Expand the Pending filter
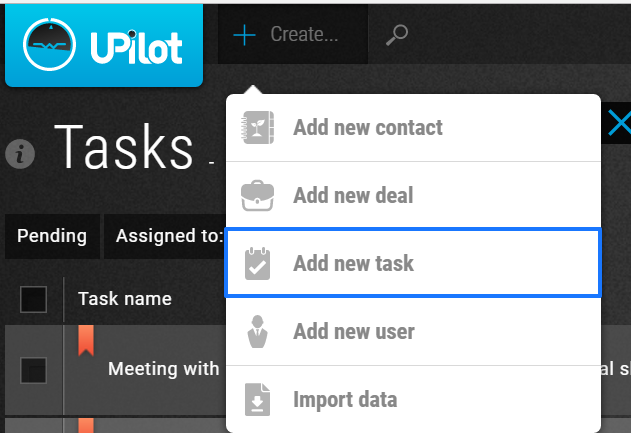 (52, 236)
